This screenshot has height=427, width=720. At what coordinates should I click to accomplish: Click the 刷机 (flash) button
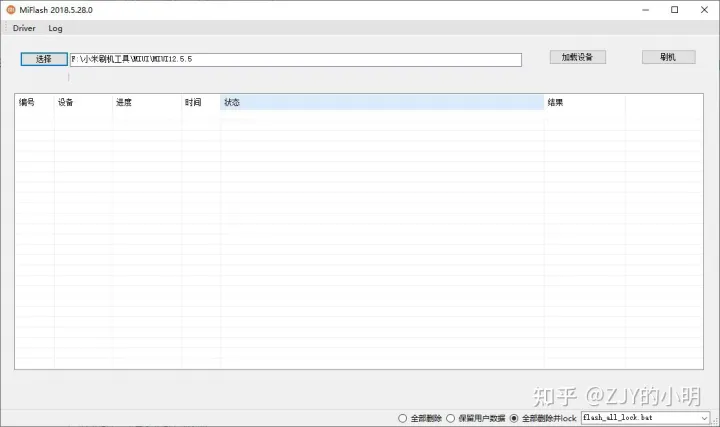pos(669,57)
